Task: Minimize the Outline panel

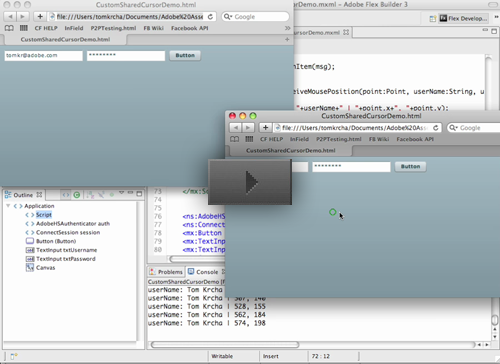Action: click(130, 193)
